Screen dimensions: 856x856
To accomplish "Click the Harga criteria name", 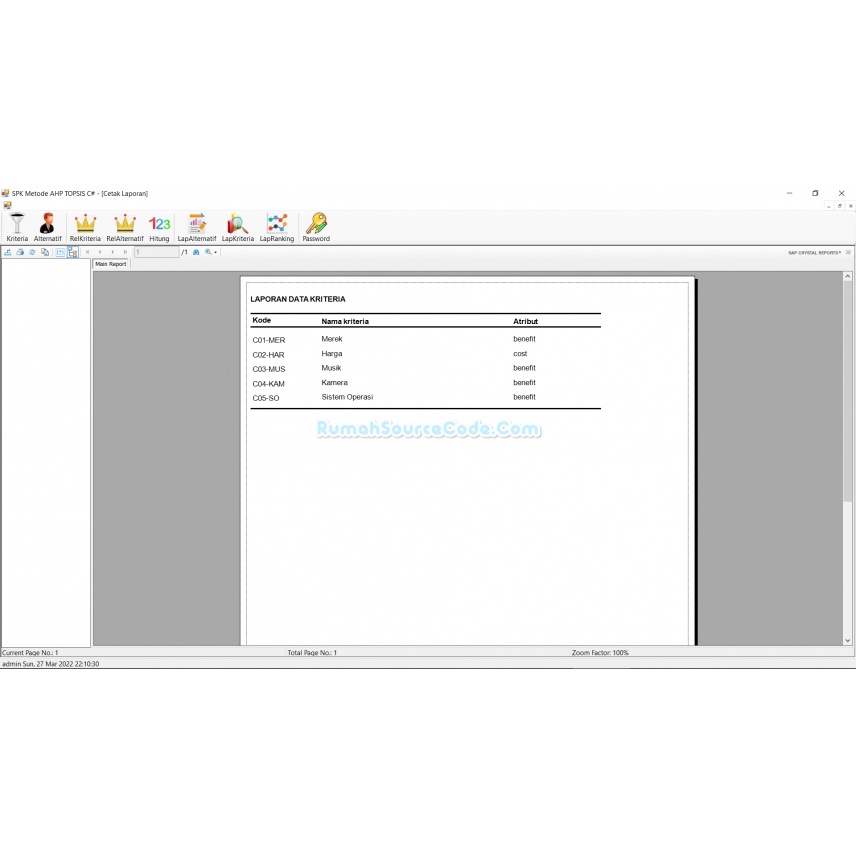I will pos(331,354).
